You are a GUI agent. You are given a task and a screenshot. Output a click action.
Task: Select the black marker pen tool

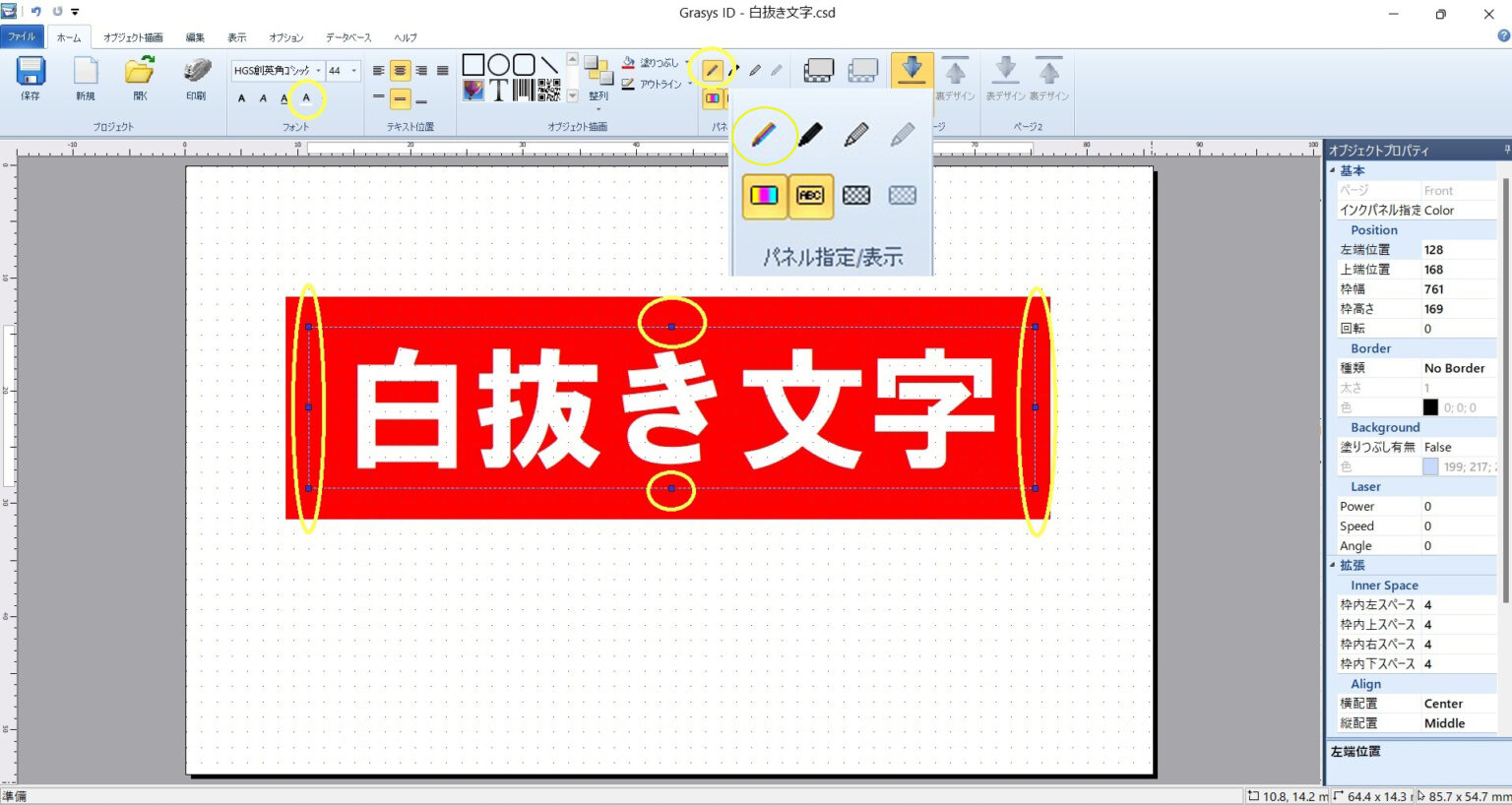tap(809, 136)
